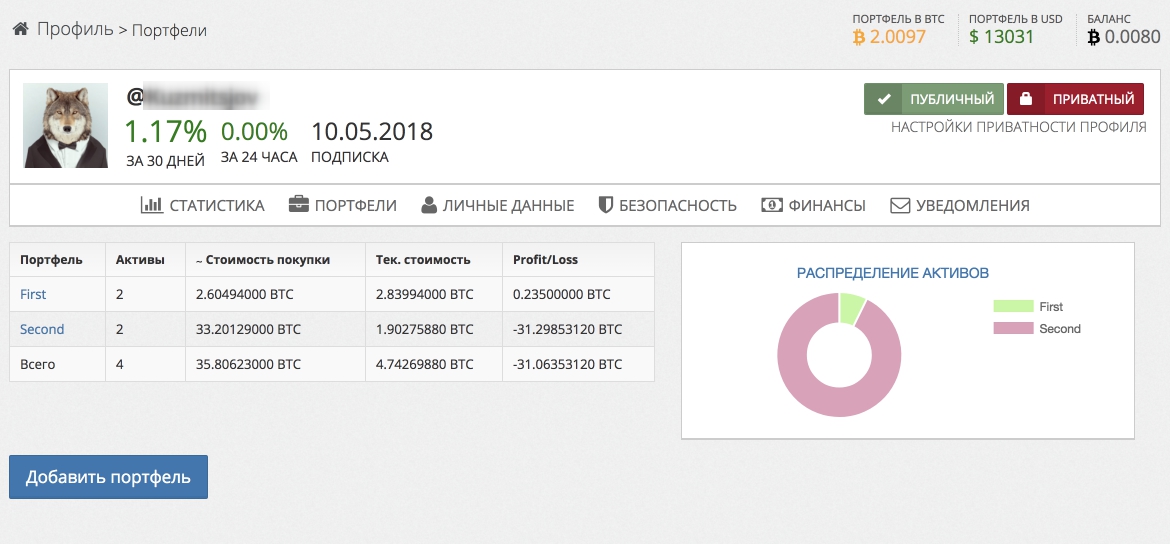Click the wolf avatar picture
The height and width of the screenshot is (544, 1170).
click(65, 125)
